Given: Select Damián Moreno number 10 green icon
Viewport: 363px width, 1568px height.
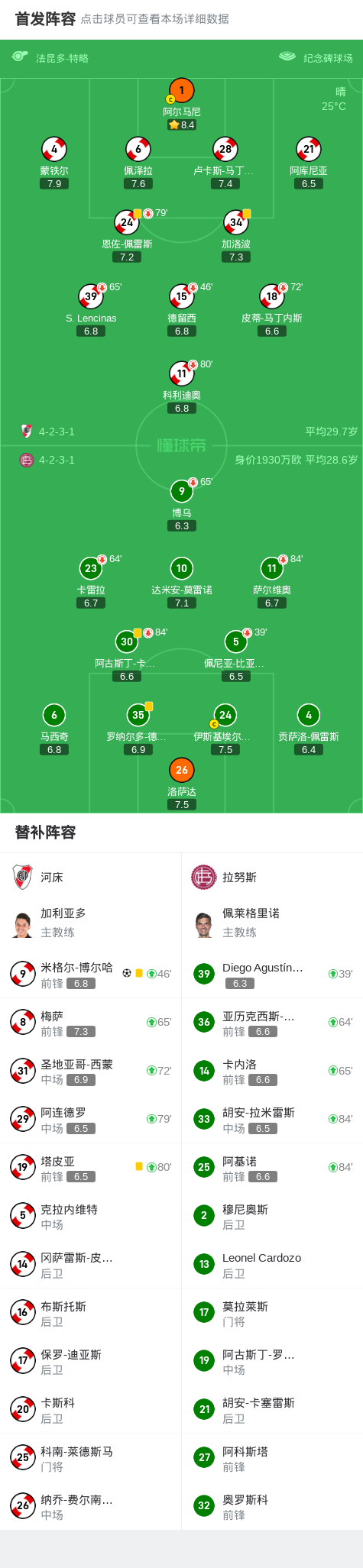Looking at the screenshot, I should click(x=181, y=568).
